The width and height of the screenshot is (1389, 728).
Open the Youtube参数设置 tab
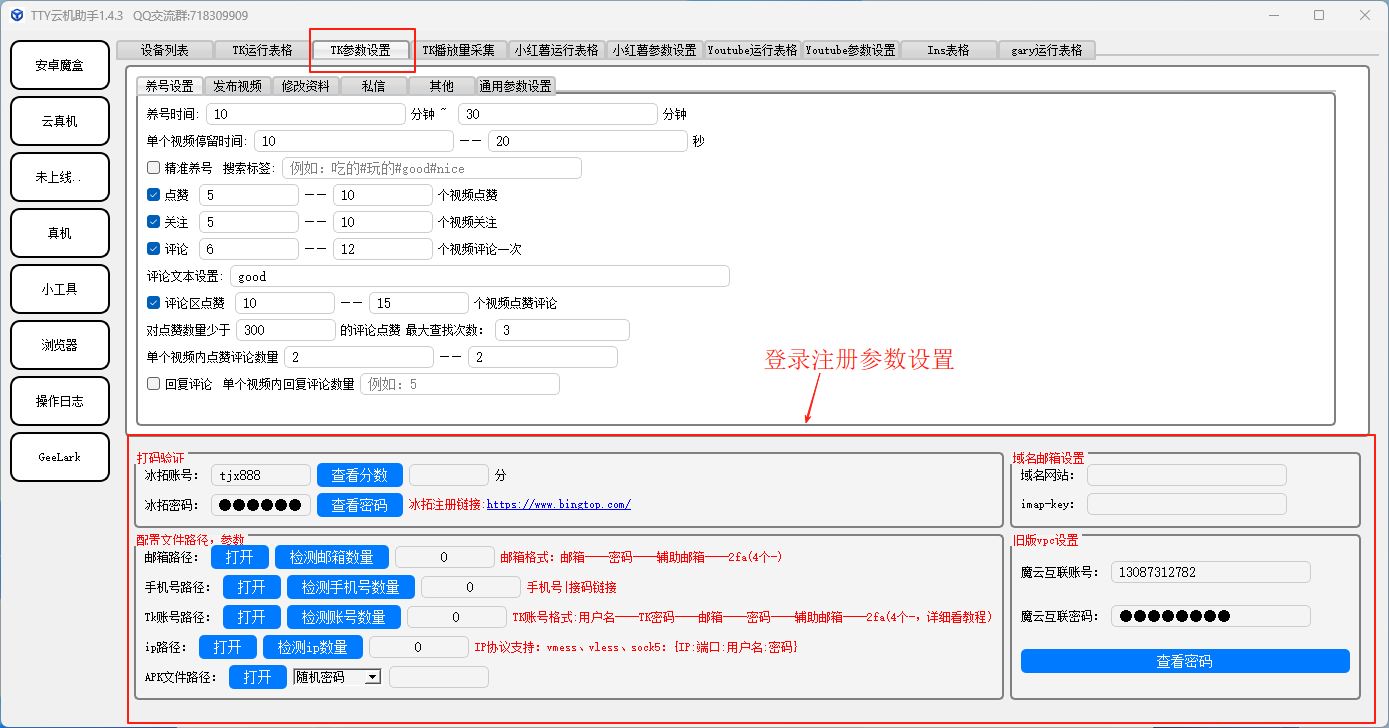pyautogui.click(x=850, y=50)
